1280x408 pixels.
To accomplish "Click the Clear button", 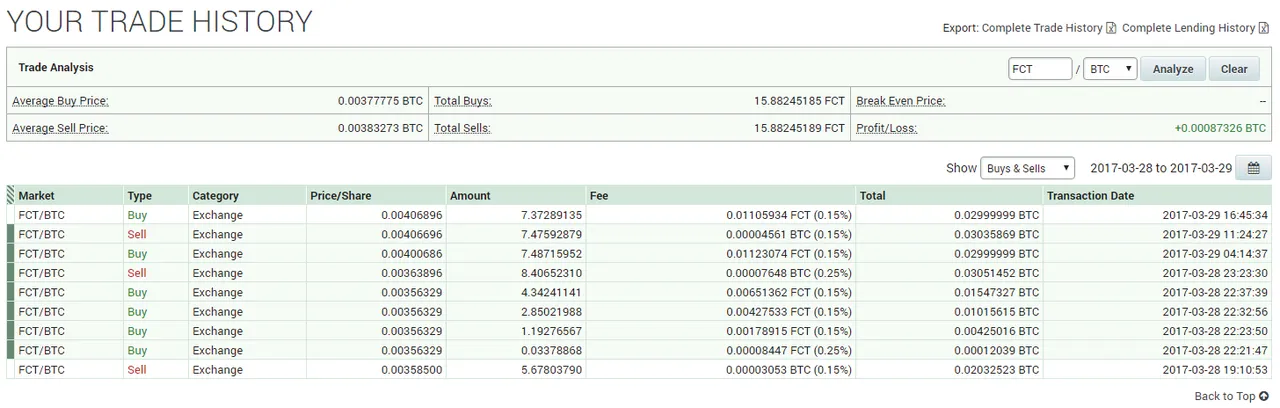I will coord(1234,69).
